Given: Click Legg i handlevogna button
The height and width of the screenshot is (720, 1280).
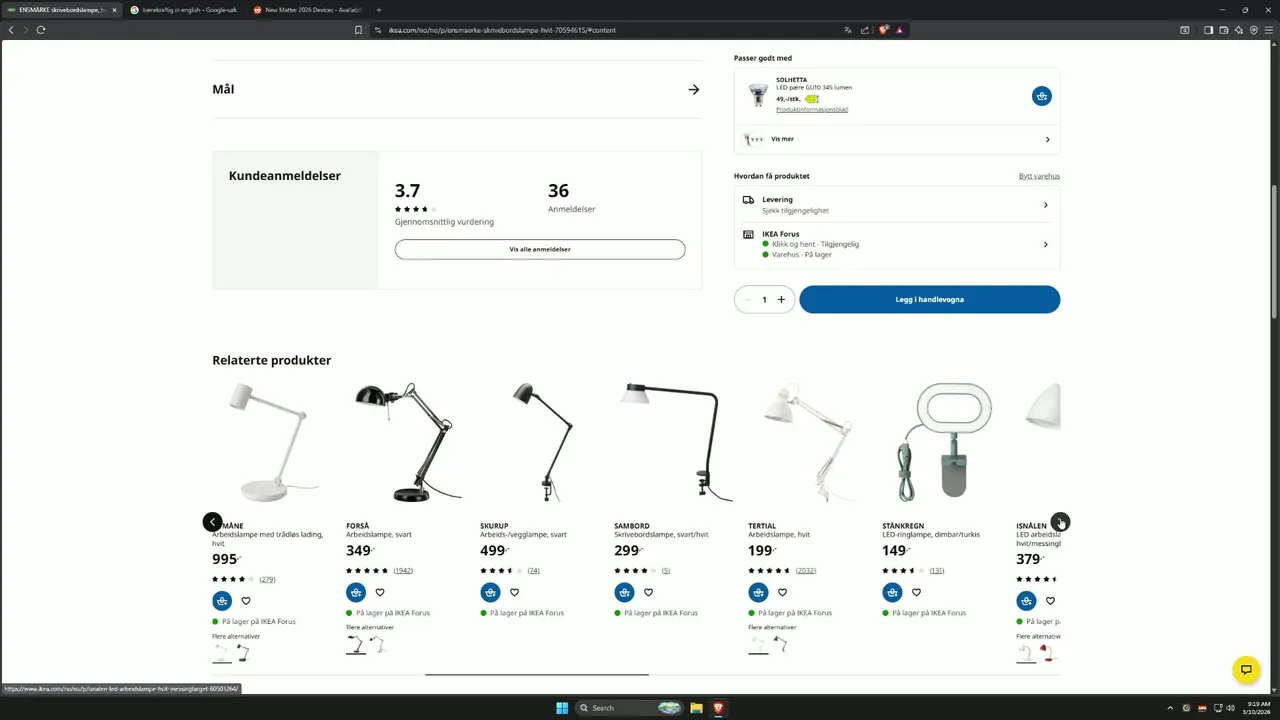Looking at the screenshot, I should [930, 299].
